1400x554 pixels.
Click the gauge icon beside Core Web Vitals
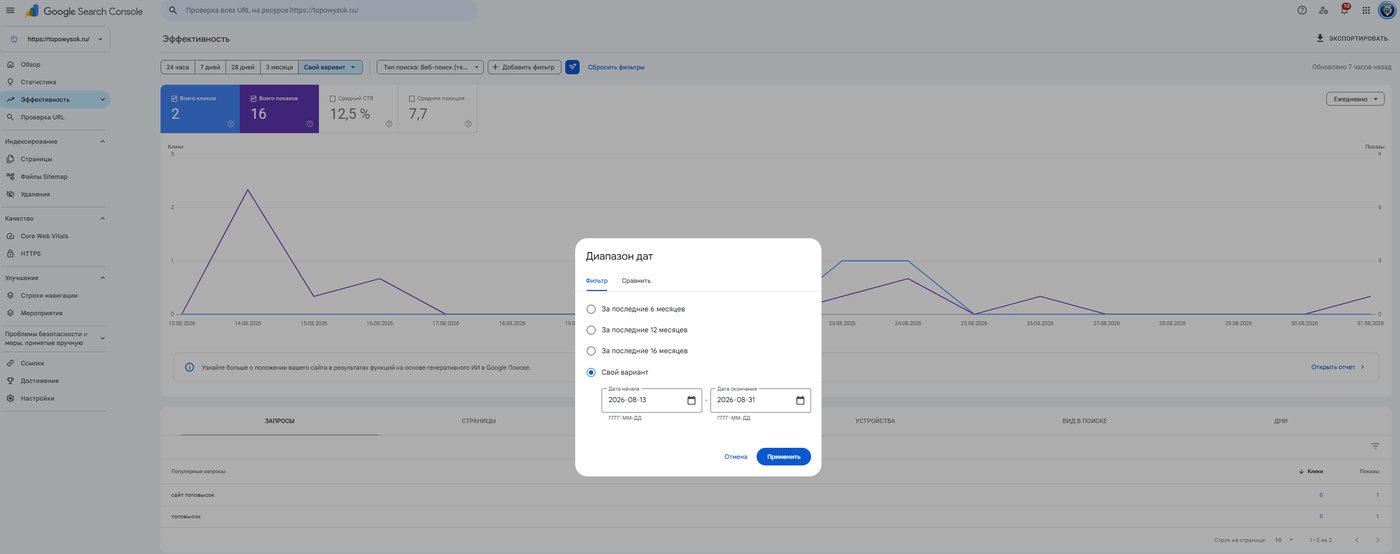click(x=10, y=236)
